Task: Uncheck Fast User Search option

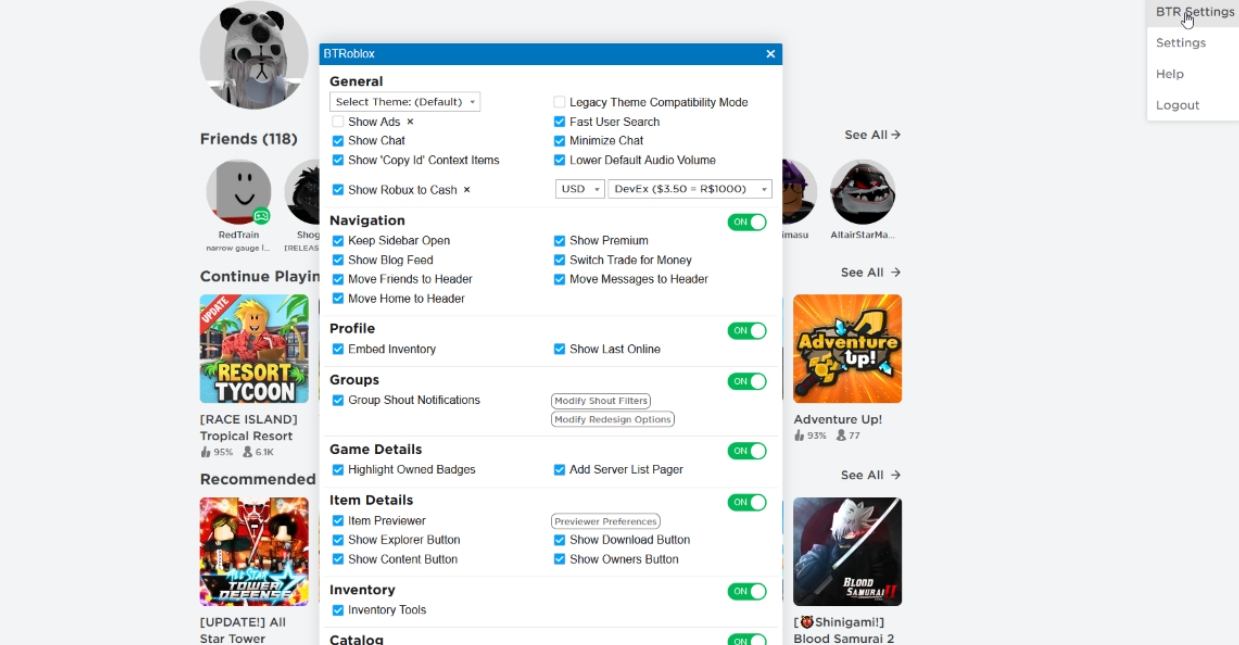Action: point(560,122)
